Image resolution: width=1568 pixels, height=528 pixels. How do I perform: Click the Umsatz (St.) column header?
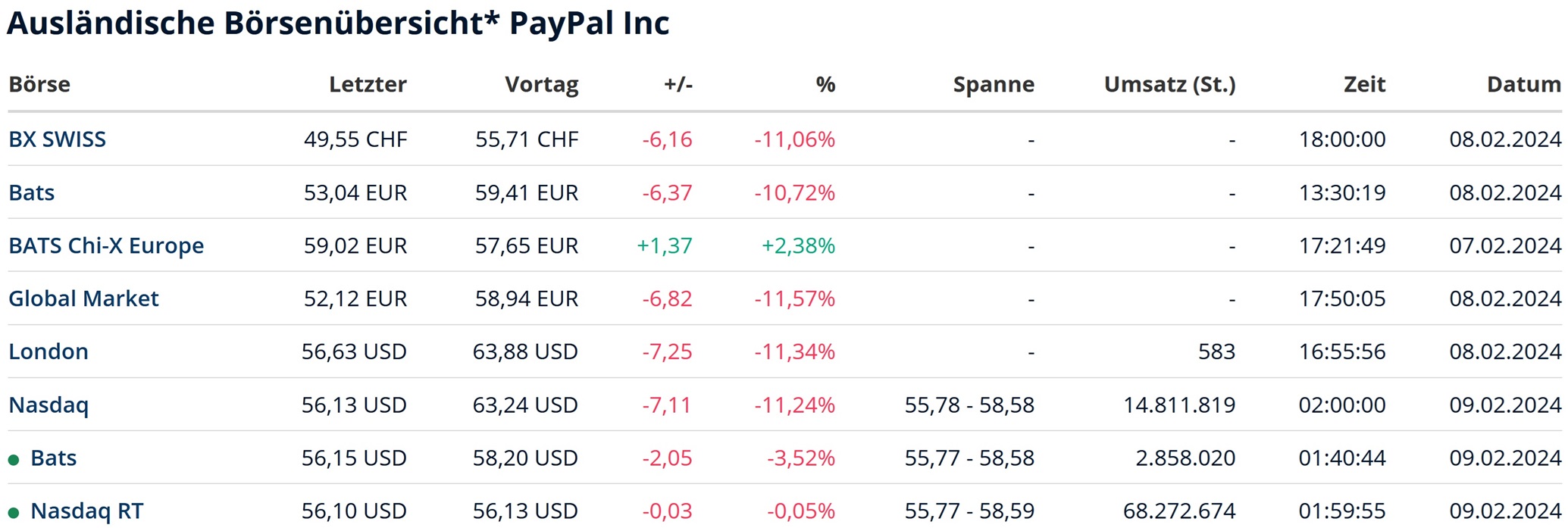point(1169,84)
